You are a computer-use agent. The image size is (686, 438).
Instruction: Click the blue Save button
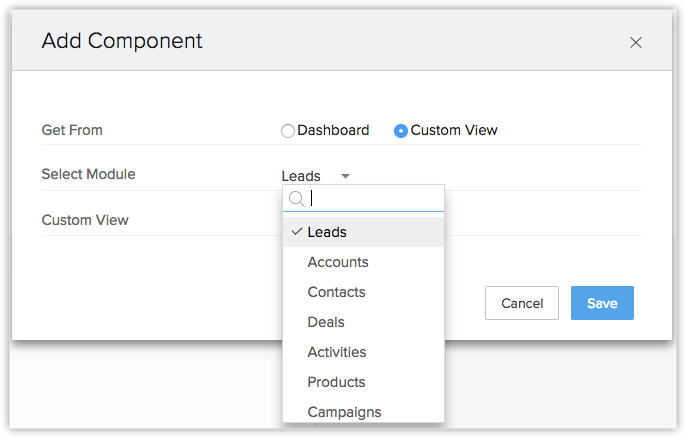[x=602, y=303]
